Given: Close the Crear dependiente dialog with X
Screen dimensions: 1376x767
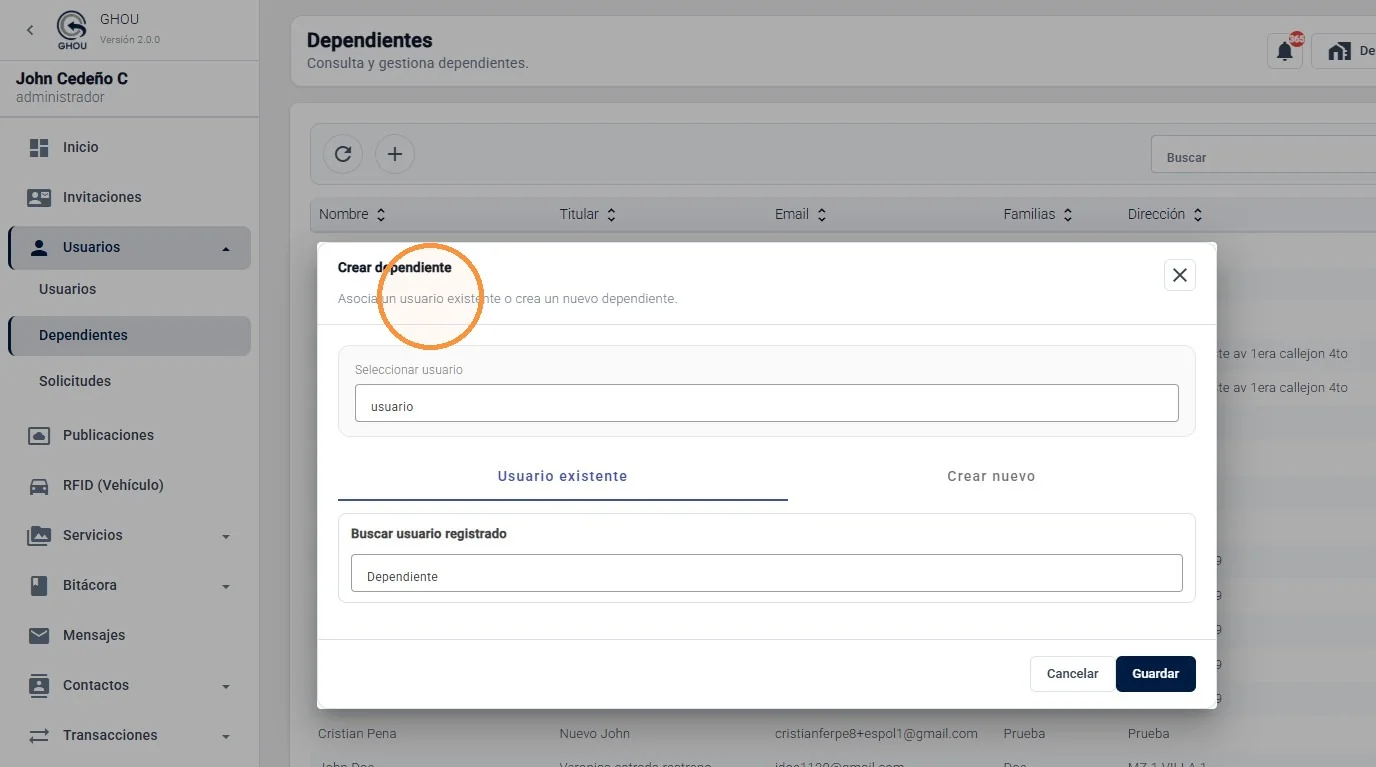Looking at the screenshot, I should pyautogui.click(x=1180, y=275).
